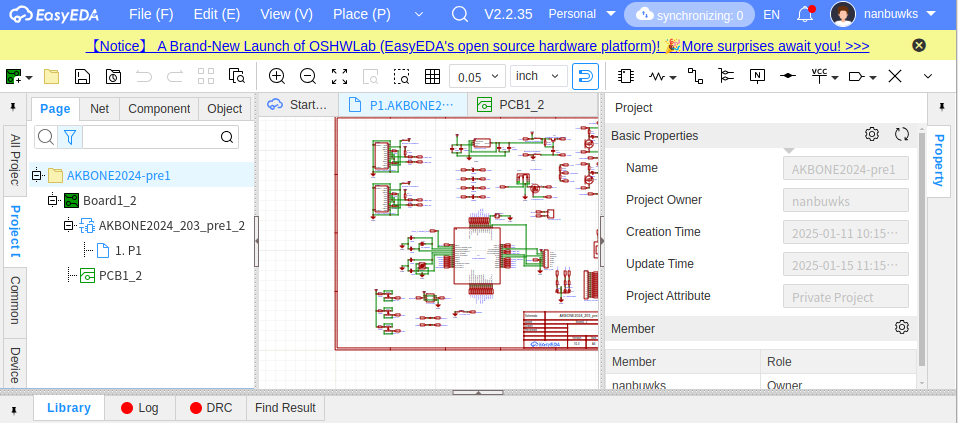Open the View (V) menu
Image resolution: width=958 pixels, height=423 pixels.
point(287,15)
